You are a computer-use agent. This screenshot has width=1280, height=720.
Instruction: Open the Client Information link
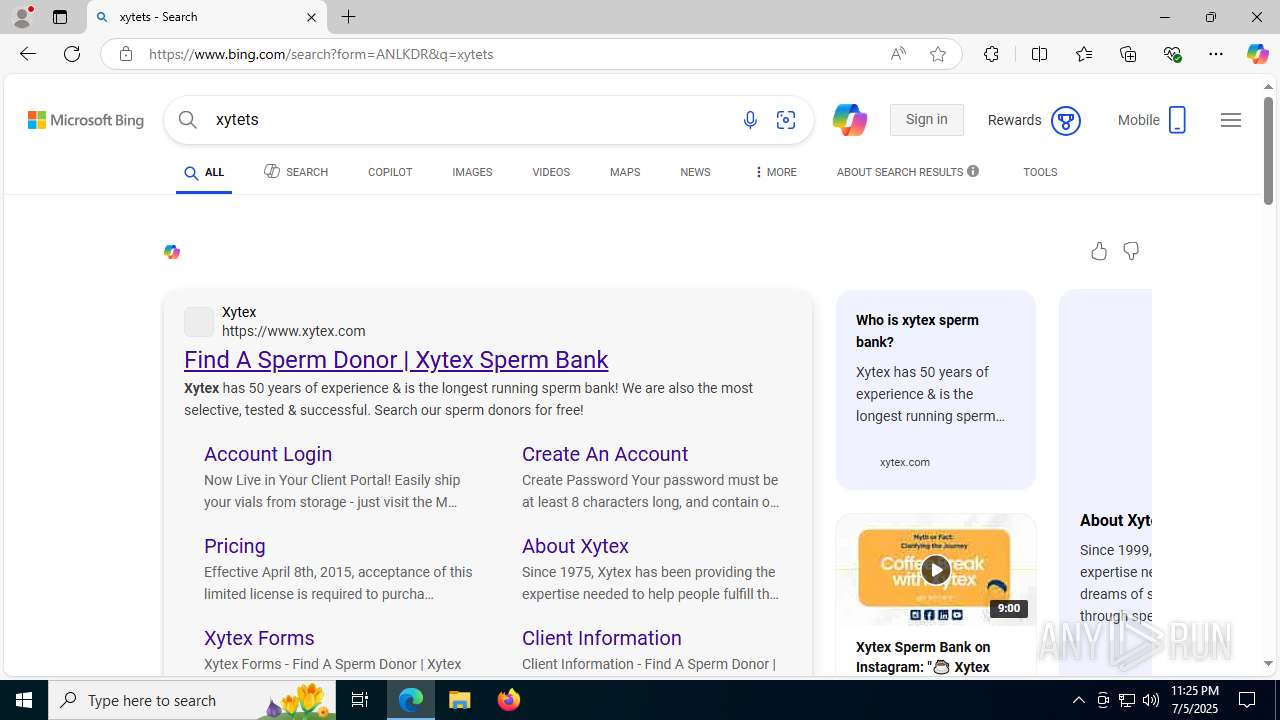tap(602, 638)
